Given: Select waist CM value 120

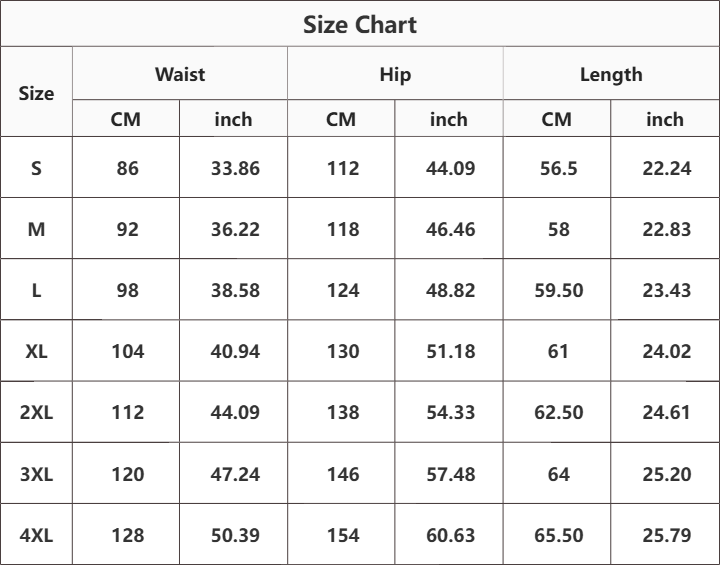Looking at the screenshot, I should tap(128, 474).
